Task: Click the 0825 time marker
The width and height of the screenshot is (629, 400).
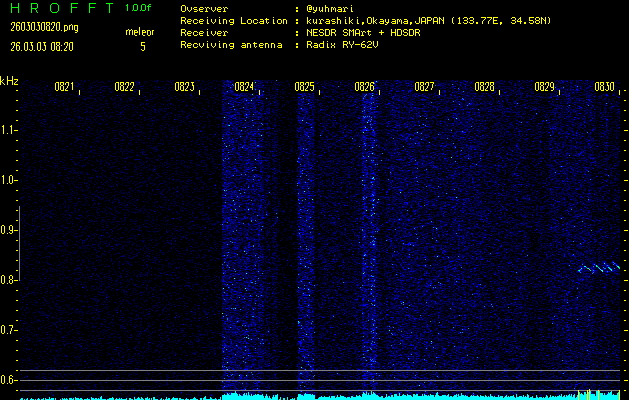Action: coord(304,87)
